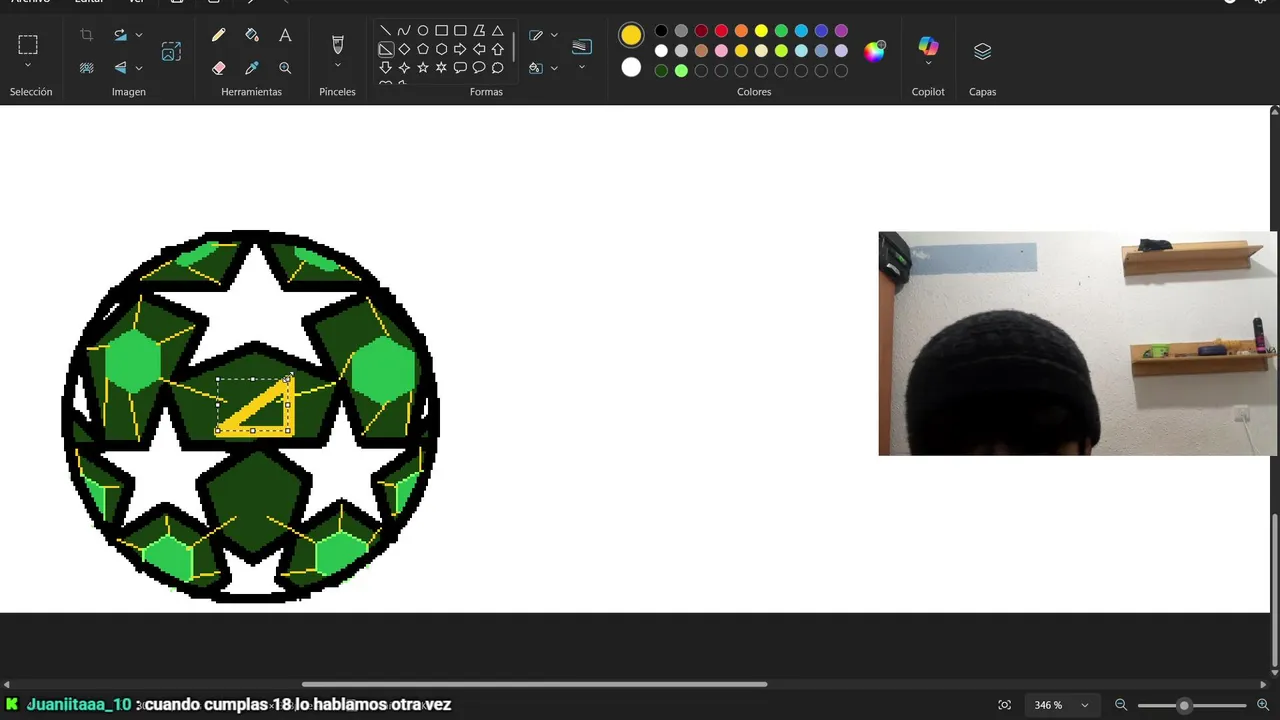Choose the six-point star shape
The image size is (1280, 720).
441,68
